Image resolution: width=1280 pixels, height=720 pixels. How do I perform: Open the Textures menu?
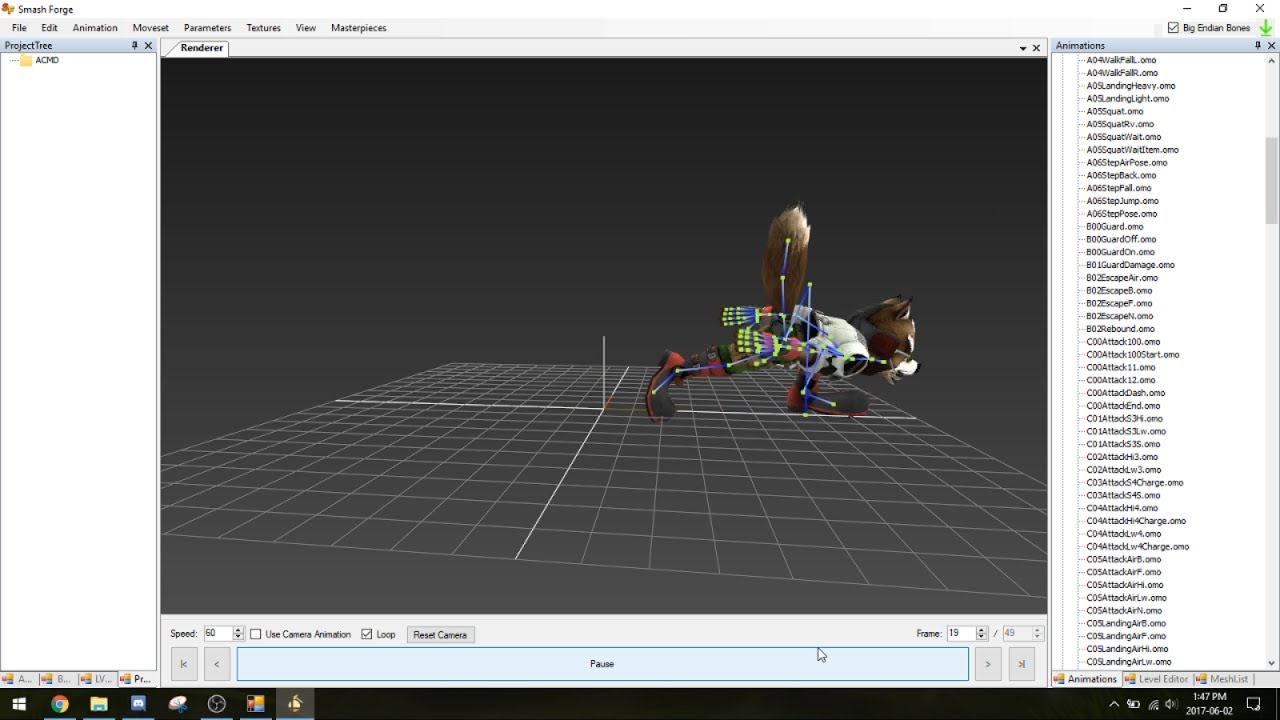(263, 28)
